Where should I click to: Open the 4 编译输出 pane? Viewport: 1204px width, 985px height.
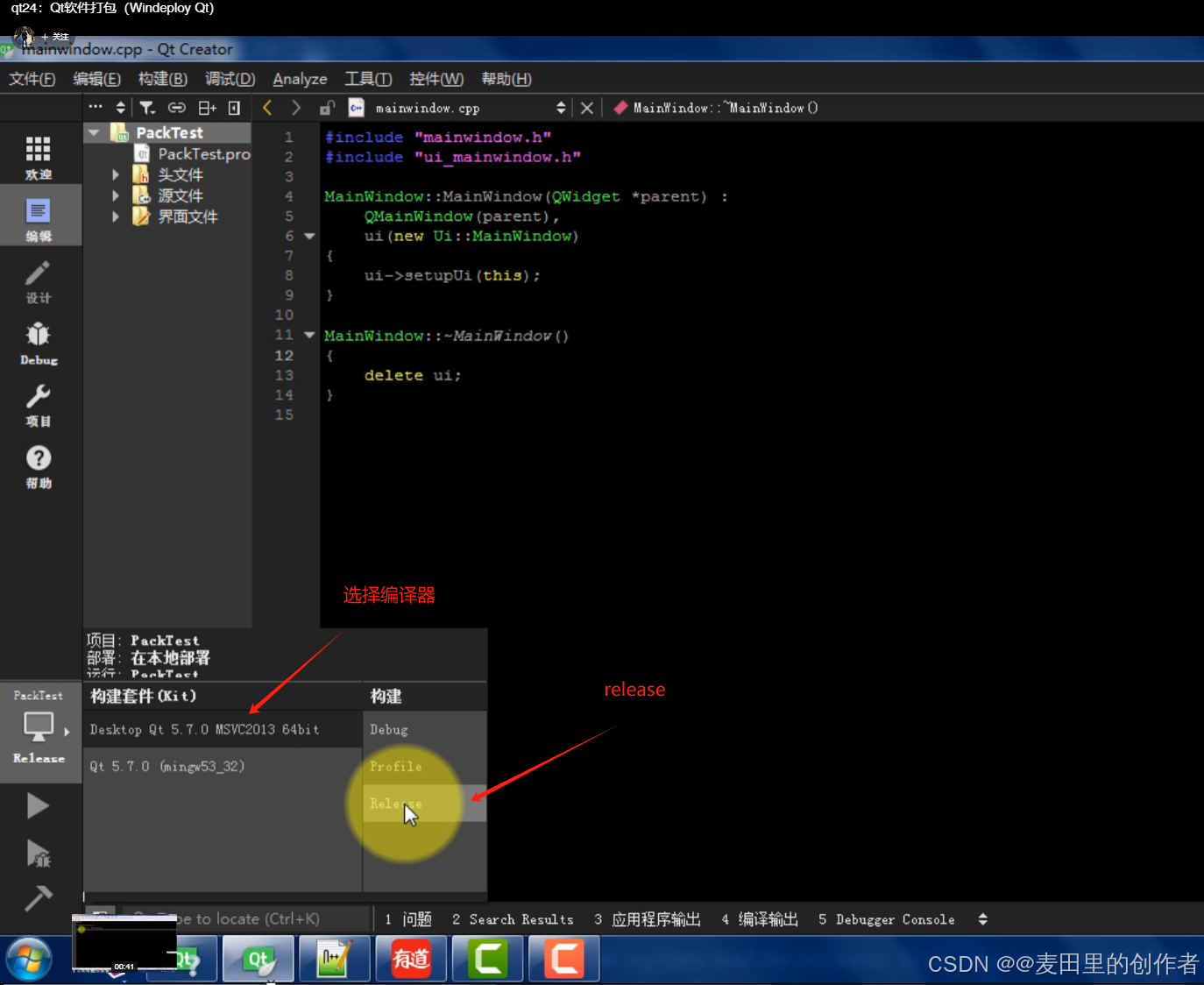(x=760, y=919)
